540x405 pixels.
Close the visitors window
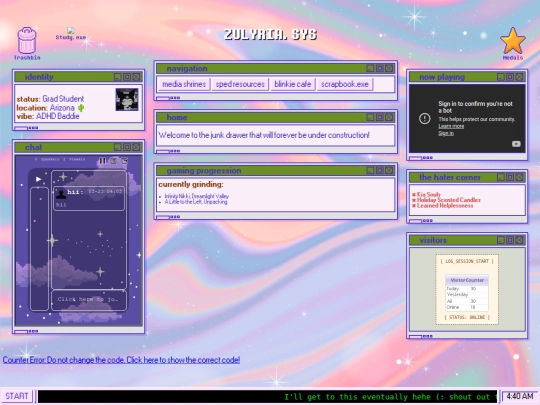pos(519,240)
